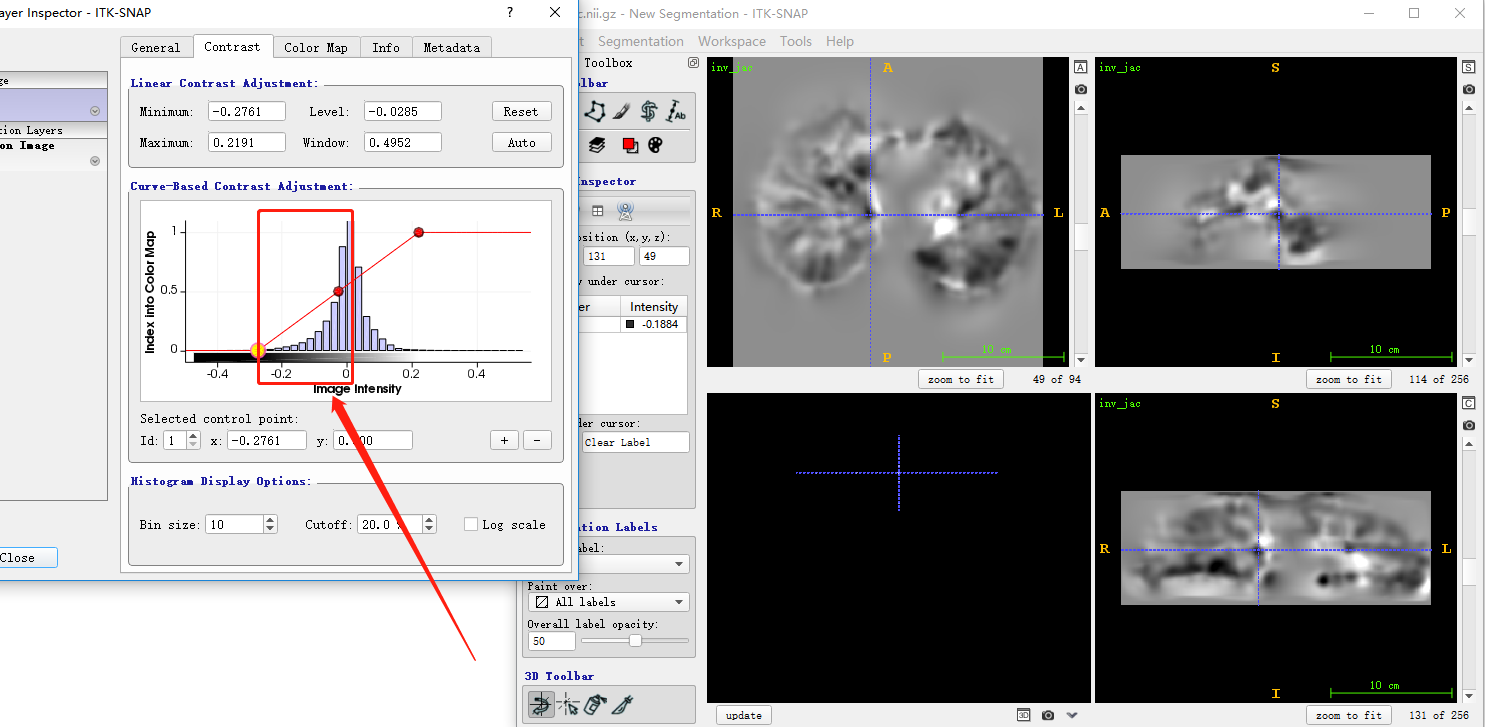This screenshot has width=1485, height=727.
Task: Expand the second layer options arrow
Action: point(95,160)
